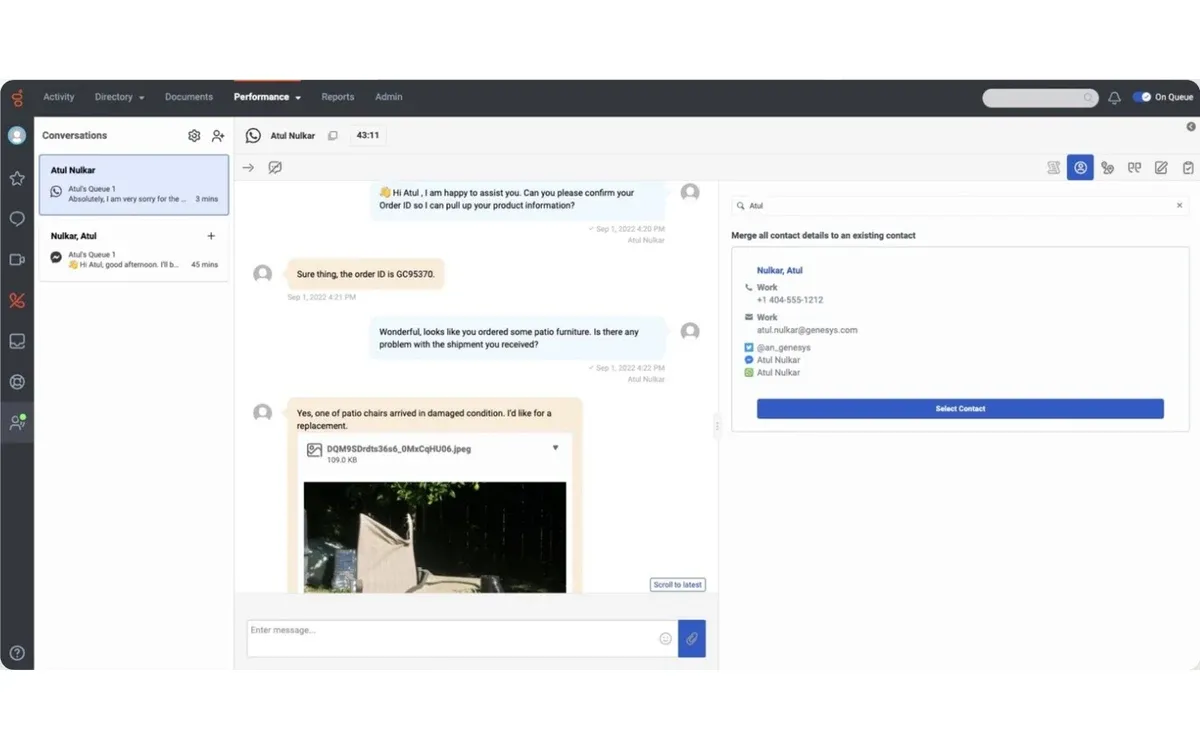Click the WhatsApp icon in conversation header

[253, 136]
